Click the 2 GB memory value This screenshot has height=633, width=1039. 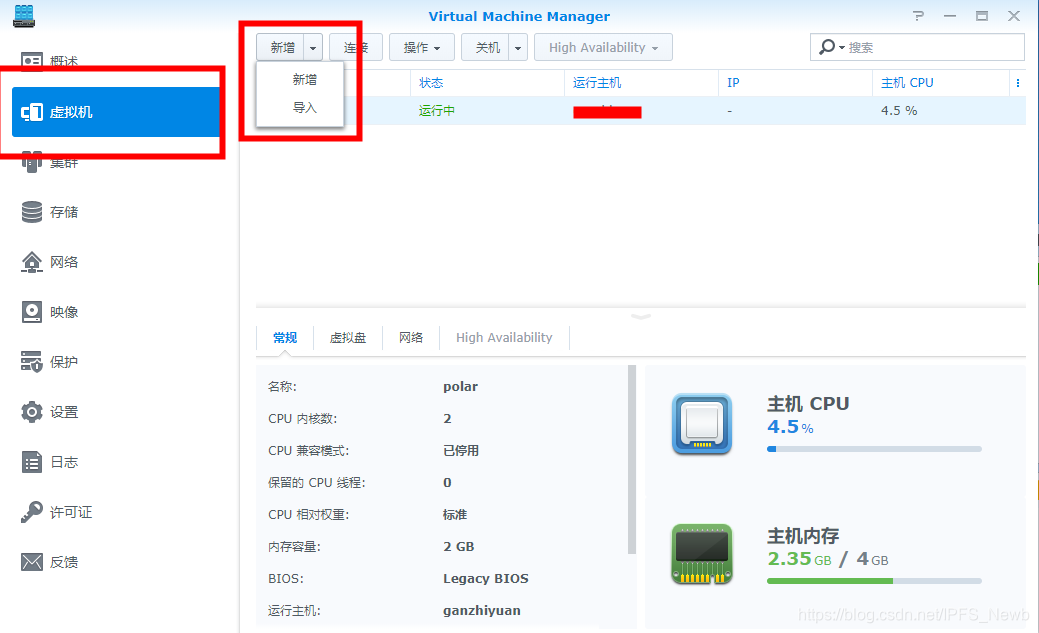pos(459,547)
